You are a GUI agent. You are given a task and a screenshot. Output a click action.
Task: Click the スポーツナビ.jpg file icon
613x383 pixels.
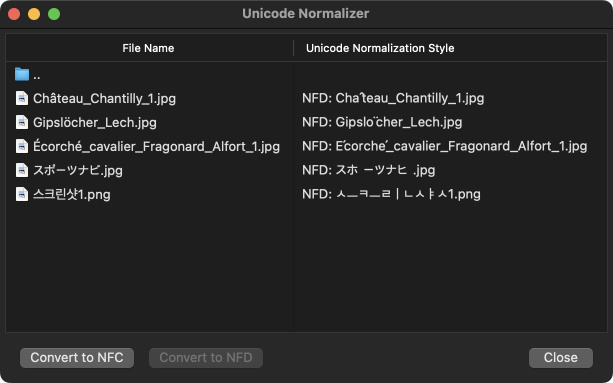click(22, 170)
